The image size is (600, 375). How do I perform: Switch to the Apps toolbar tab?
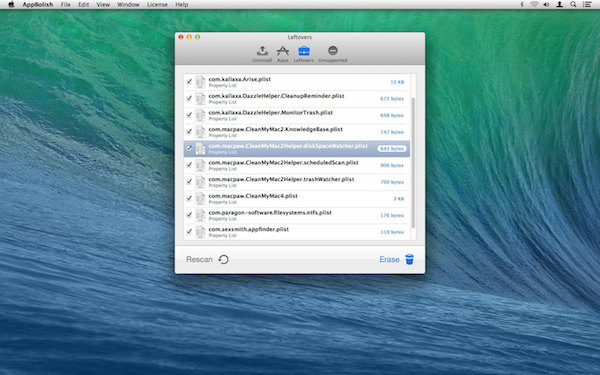[x=283, y=54]
